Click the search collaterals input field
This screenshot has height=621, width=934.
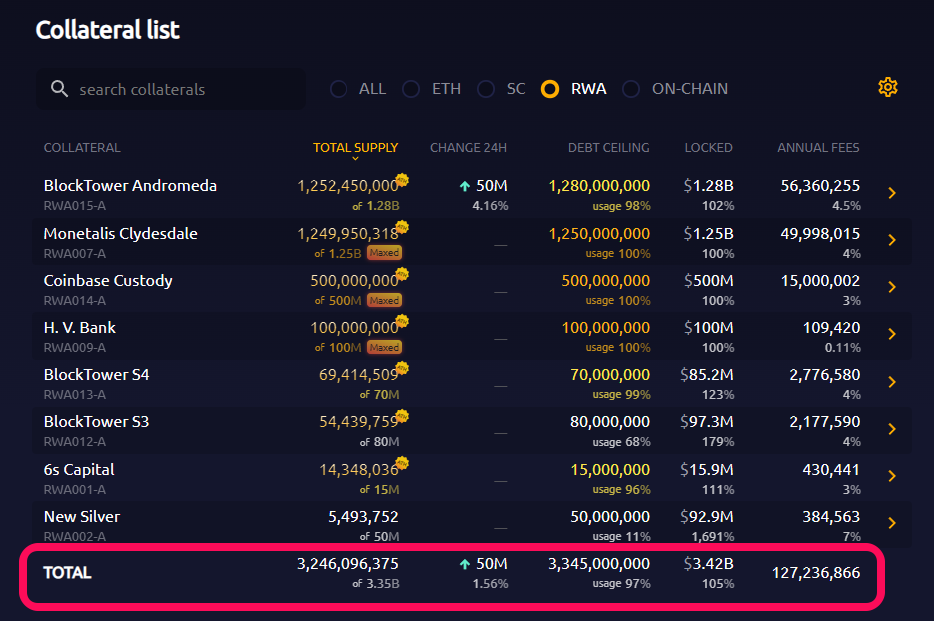(x=185, y=89)
